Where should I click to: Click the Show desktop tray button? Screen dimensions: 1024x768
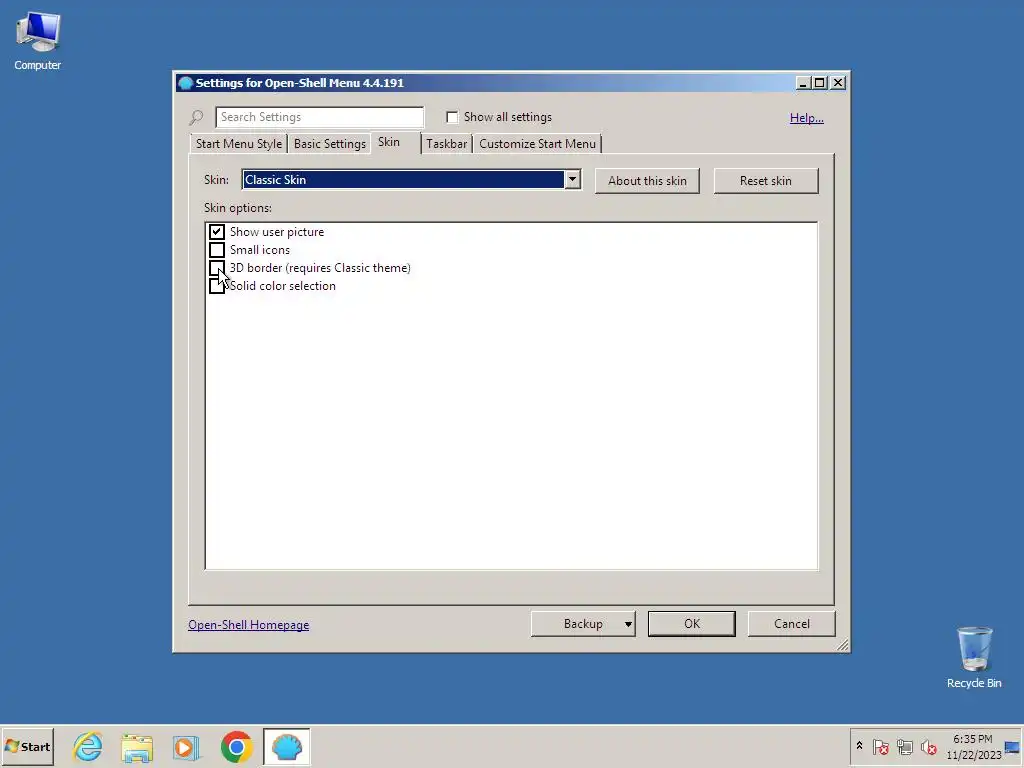1013,746
